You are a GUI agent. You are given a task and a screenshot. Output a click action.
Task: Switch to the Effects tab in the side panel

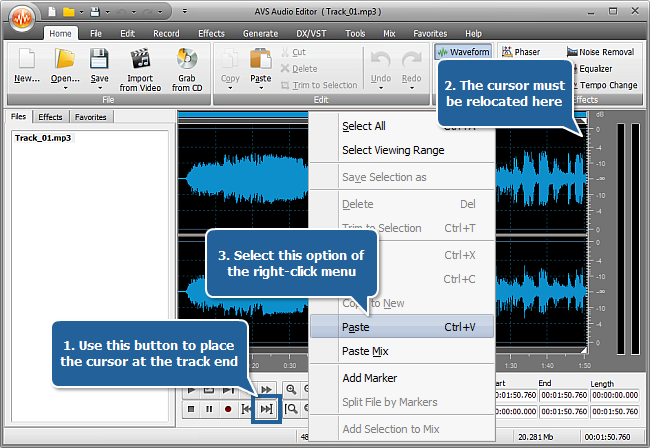pyautogui.click(x=50, y=117)
